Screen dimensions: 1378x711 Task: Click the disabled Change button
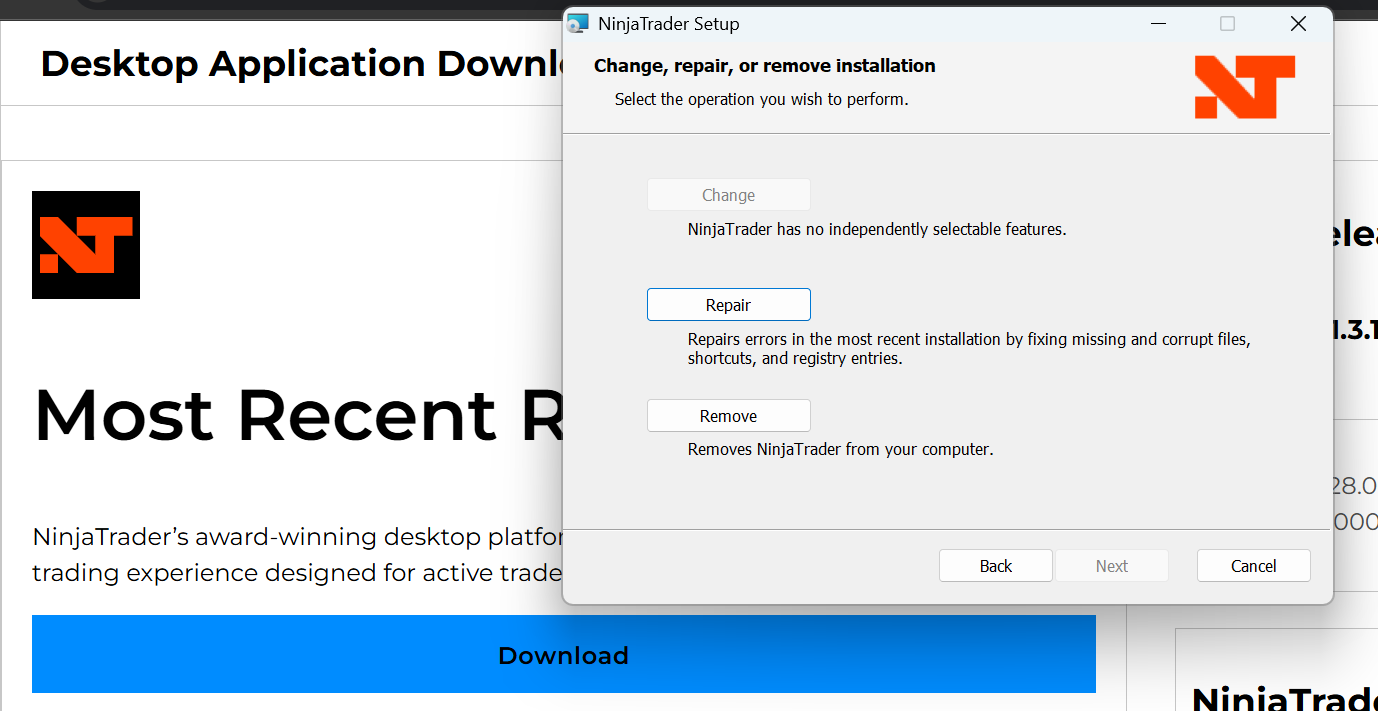[728, 195]
